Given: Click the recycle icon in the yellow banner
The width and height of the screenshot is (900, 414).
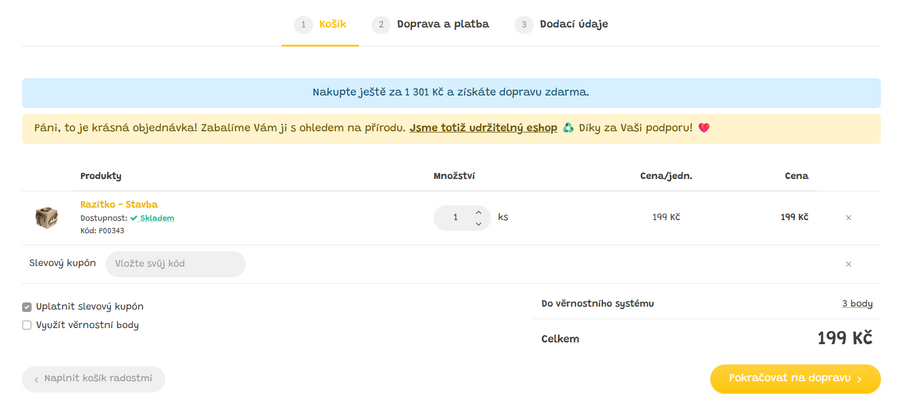Looking at the screenshot, I should click(x=568, y=128).
